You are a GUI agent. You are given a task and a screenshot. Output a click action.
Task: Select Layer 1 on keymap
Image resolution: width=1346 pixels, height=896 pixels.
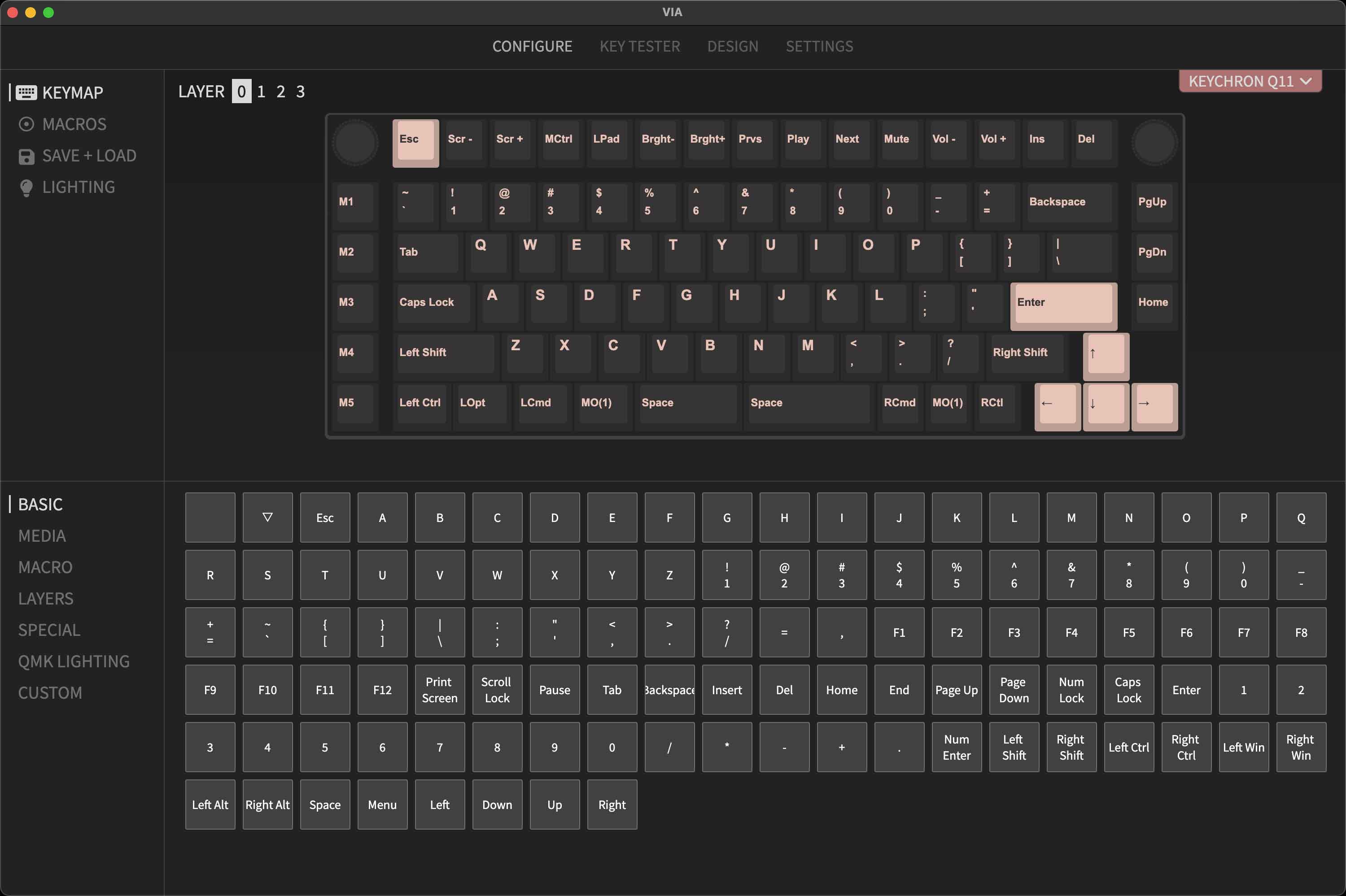click(261, 90)
